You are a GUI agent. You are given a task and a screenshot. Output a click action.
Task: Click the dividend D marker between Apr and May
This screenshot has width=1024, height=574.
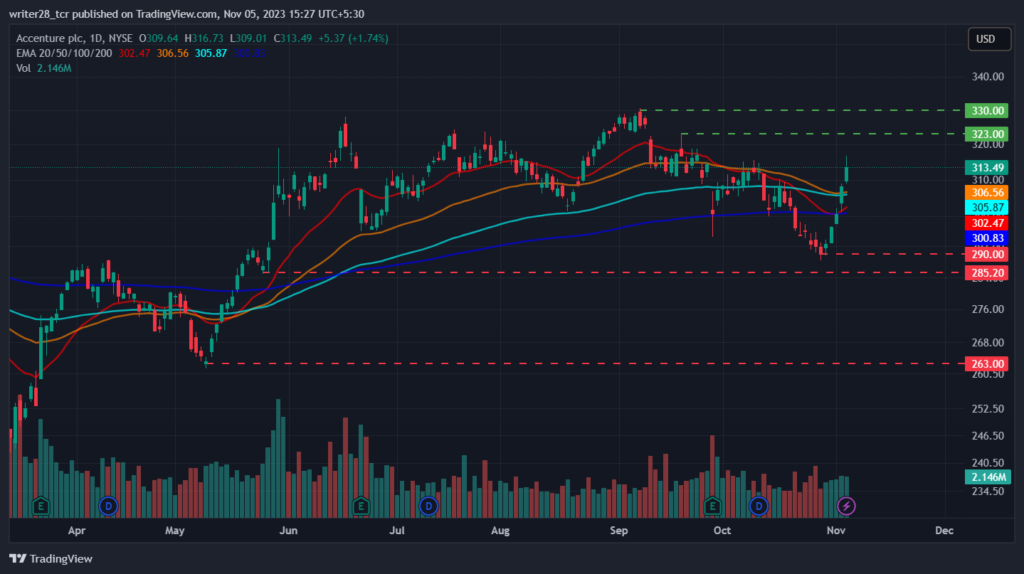pos(108,506)
